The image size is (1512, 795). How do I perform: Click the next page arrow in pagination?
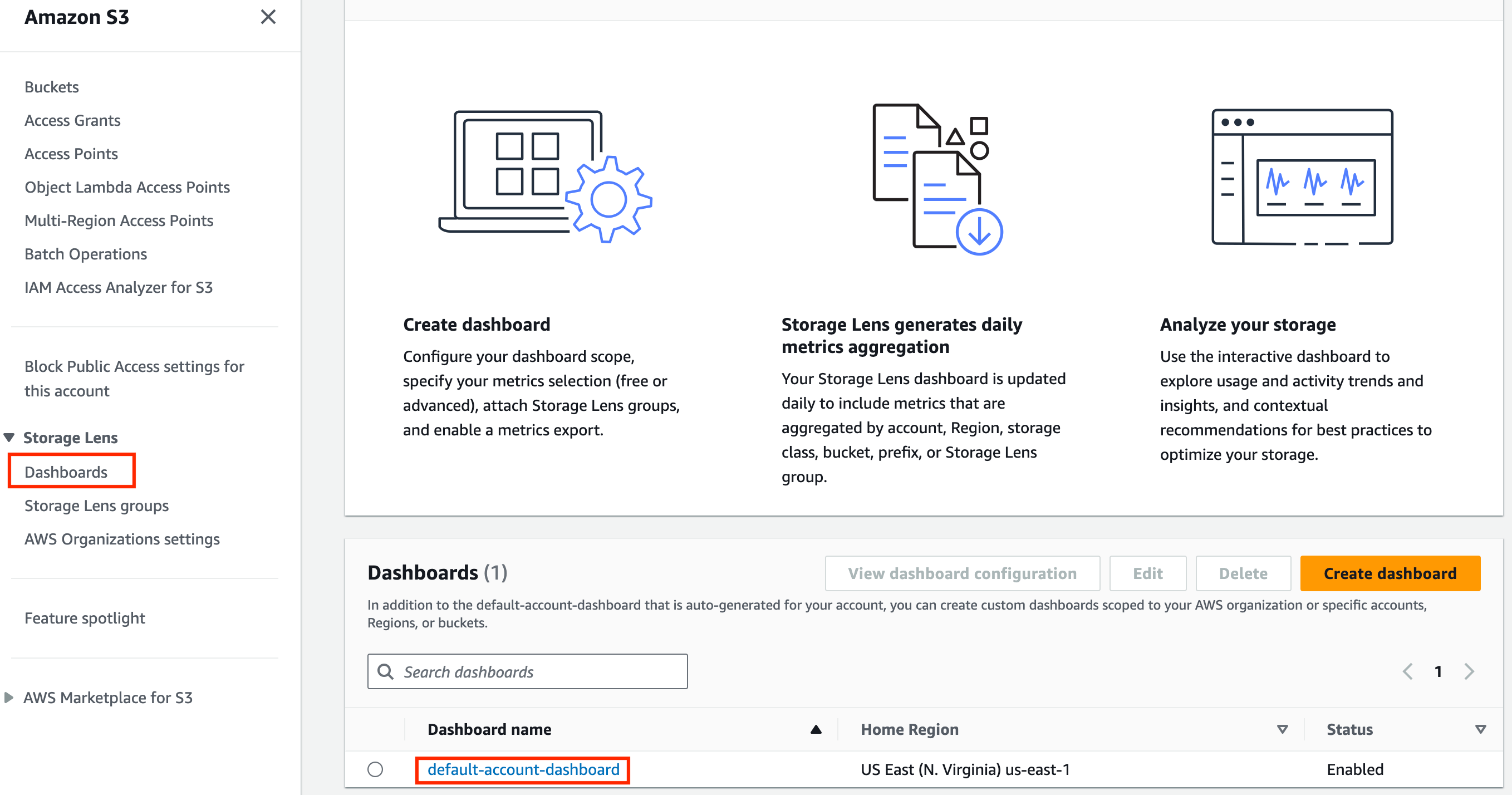coord(1469,671)
